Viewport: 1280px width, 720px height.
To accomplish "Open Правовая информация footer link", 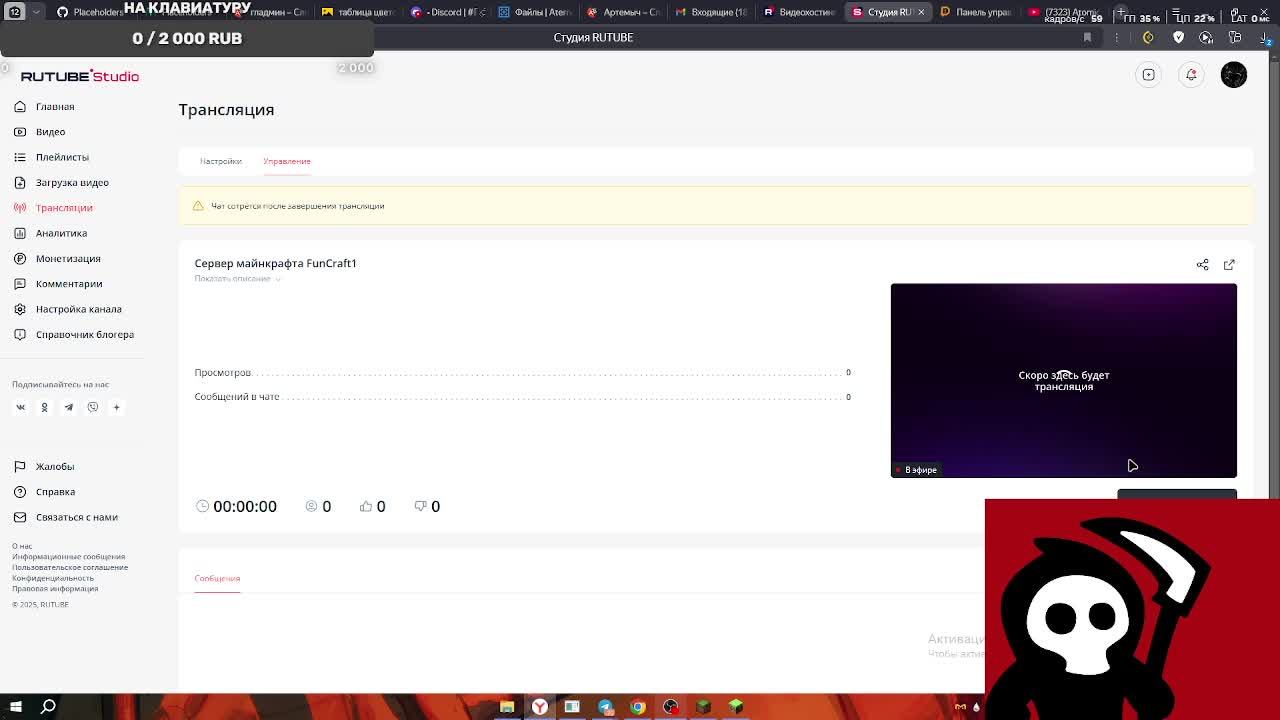I will (x=55, y=588).
